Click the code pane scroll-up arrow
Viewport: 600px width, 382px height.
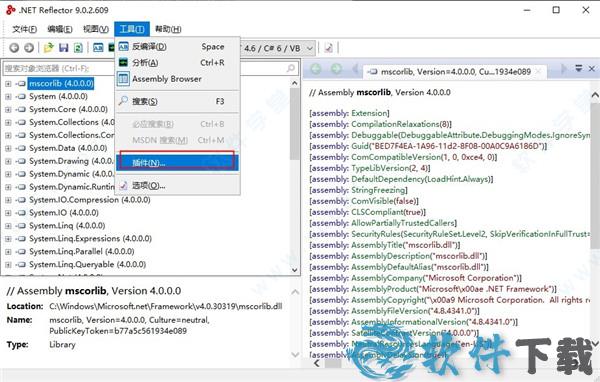tap(595, 95)
